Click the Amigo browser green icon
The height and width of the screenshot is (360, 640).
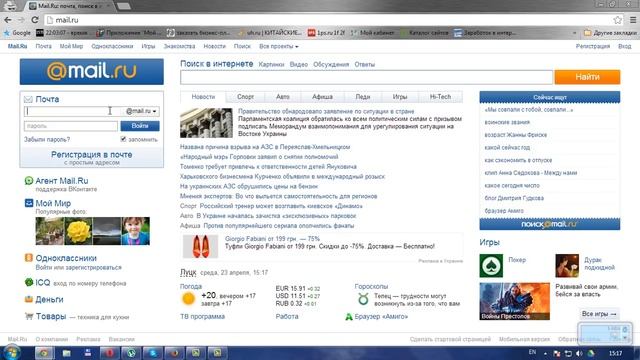coord(349,317)
